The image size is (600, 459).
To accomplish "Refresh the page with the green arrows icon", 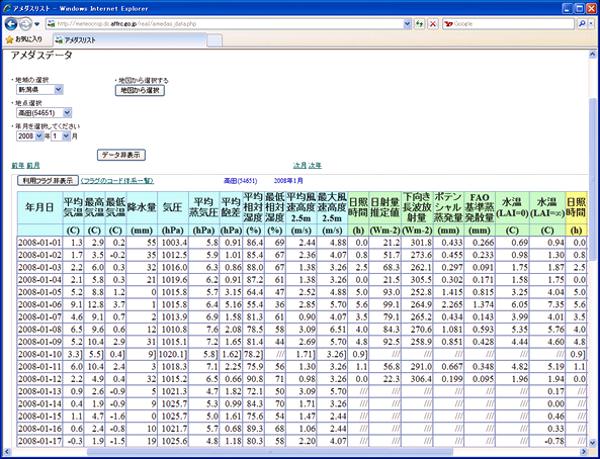I will coord(420,24).
